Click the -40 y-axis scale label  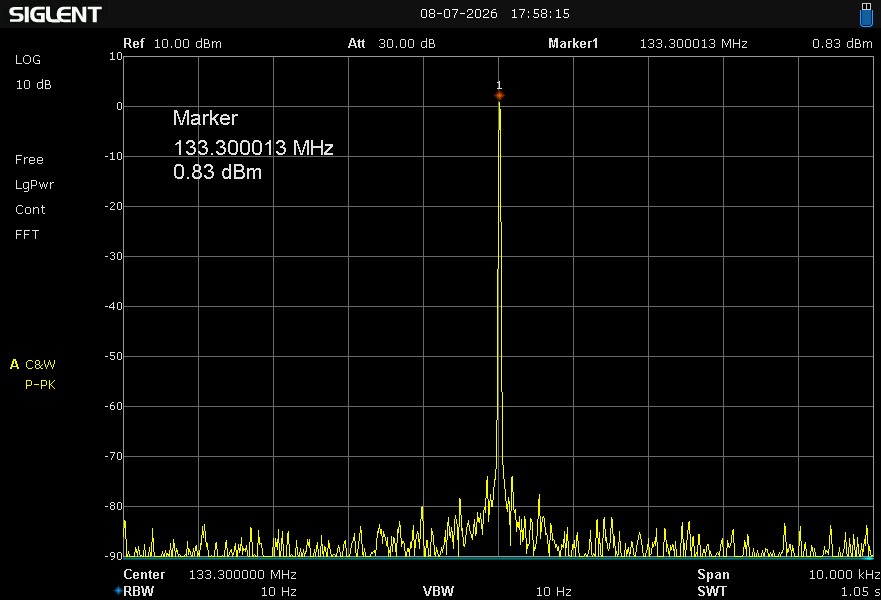click(x=113, y=306)
